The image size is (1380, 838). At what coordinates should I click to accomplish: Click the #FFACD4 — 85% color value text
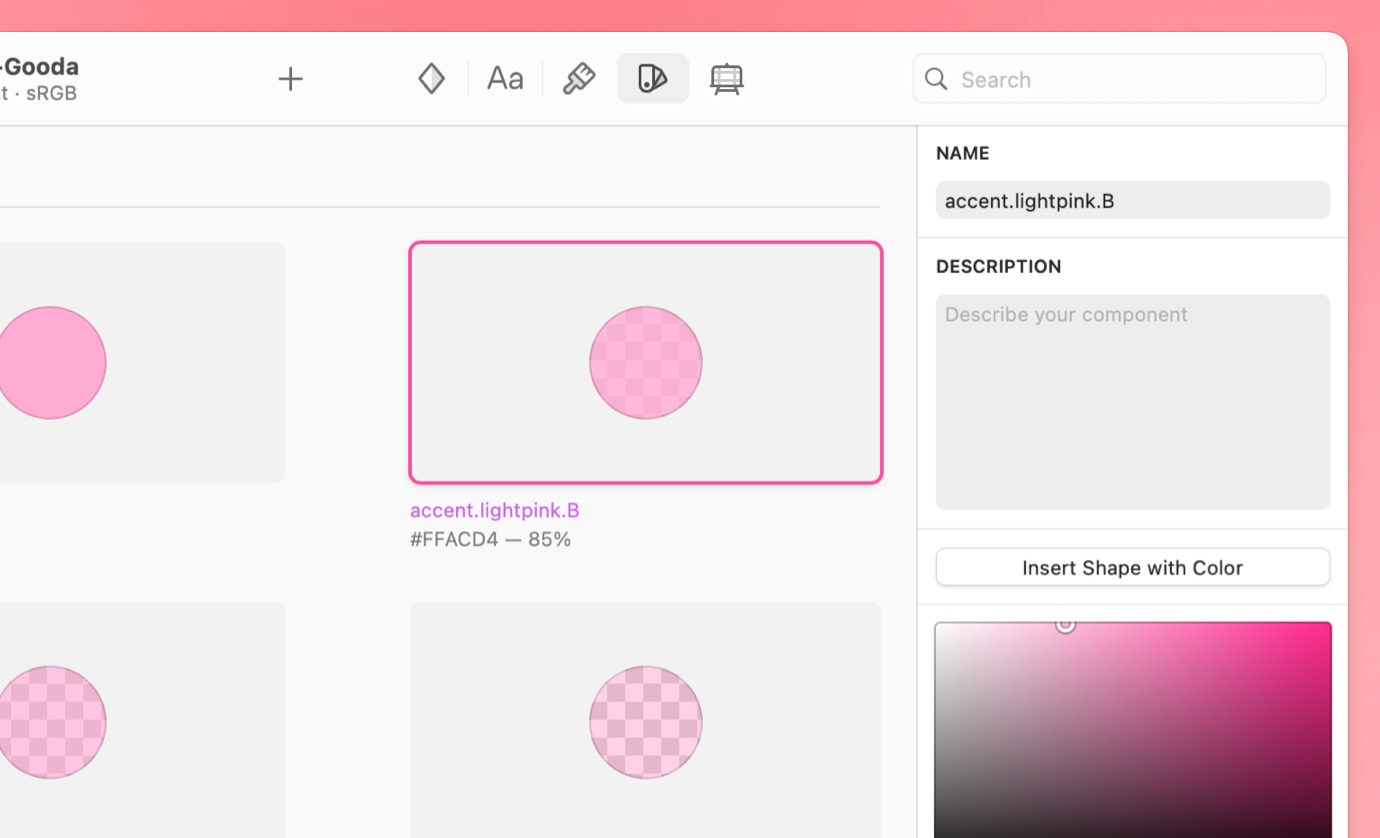tap(490, 540)
